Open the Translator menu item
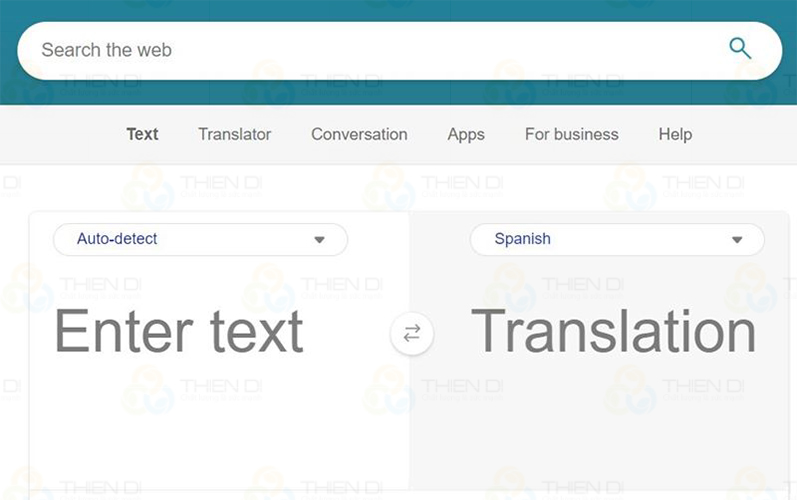 coord(234,134)
